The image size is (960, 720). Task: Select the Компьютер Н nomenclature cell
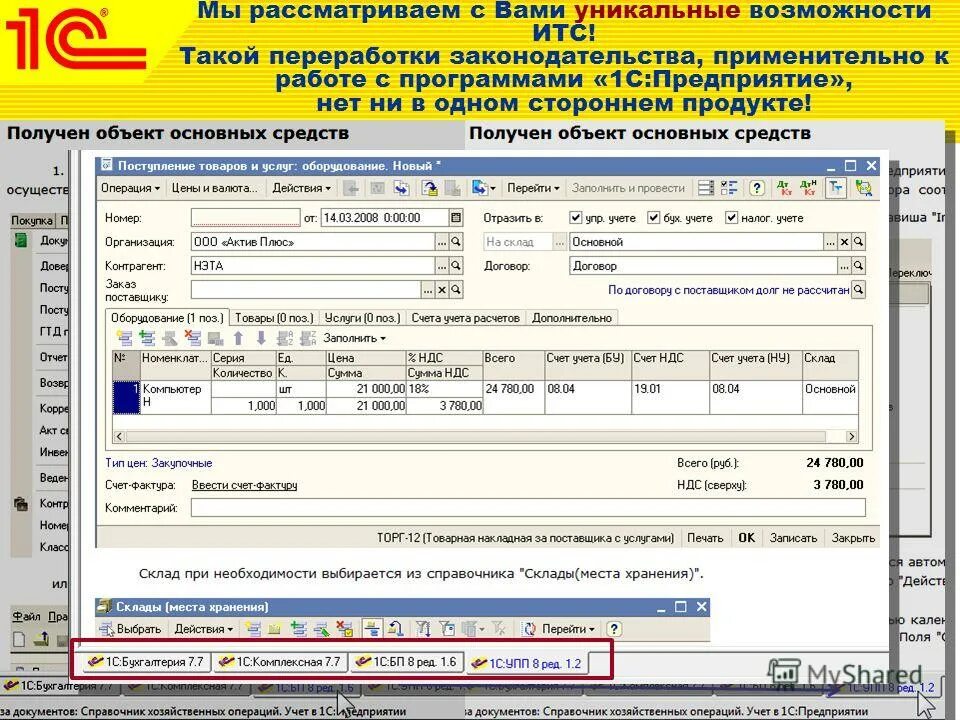pyautogui.click(x=176, y=397)
